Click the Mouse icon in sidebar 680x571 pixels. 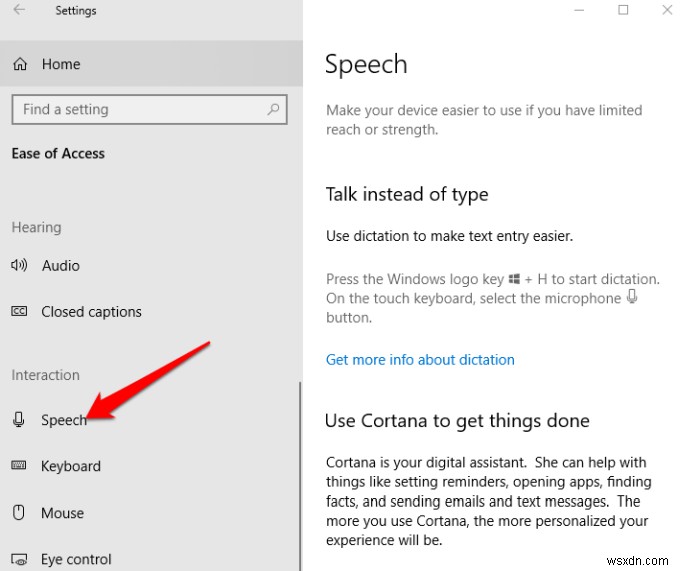[19, 512]
